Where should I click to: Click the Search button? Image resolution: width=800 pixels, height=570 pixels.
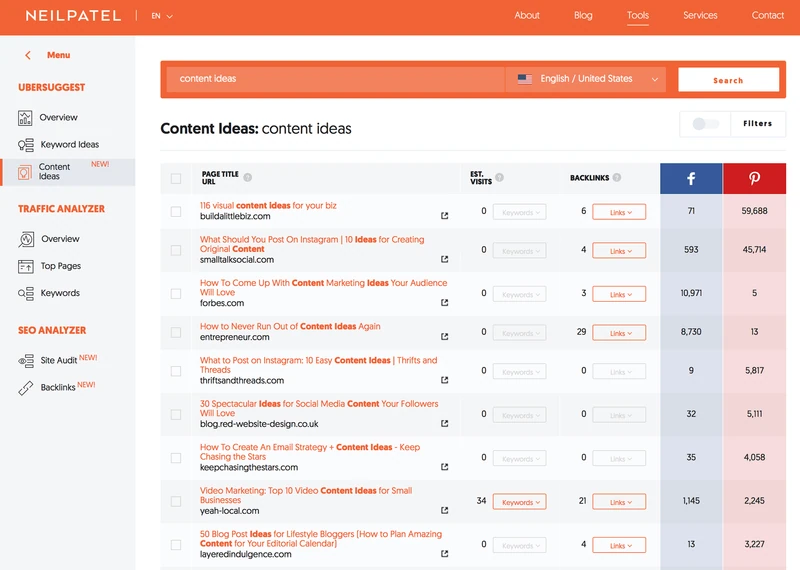[728, 80]
